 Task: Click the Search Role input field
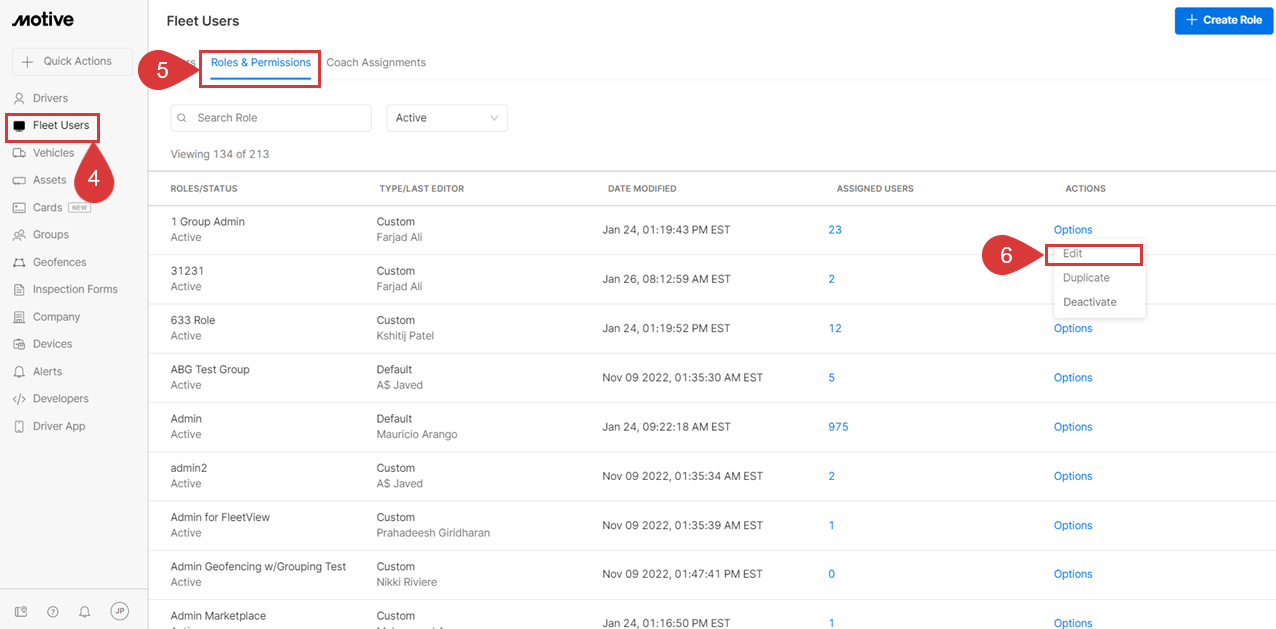(x=270, y=117)
